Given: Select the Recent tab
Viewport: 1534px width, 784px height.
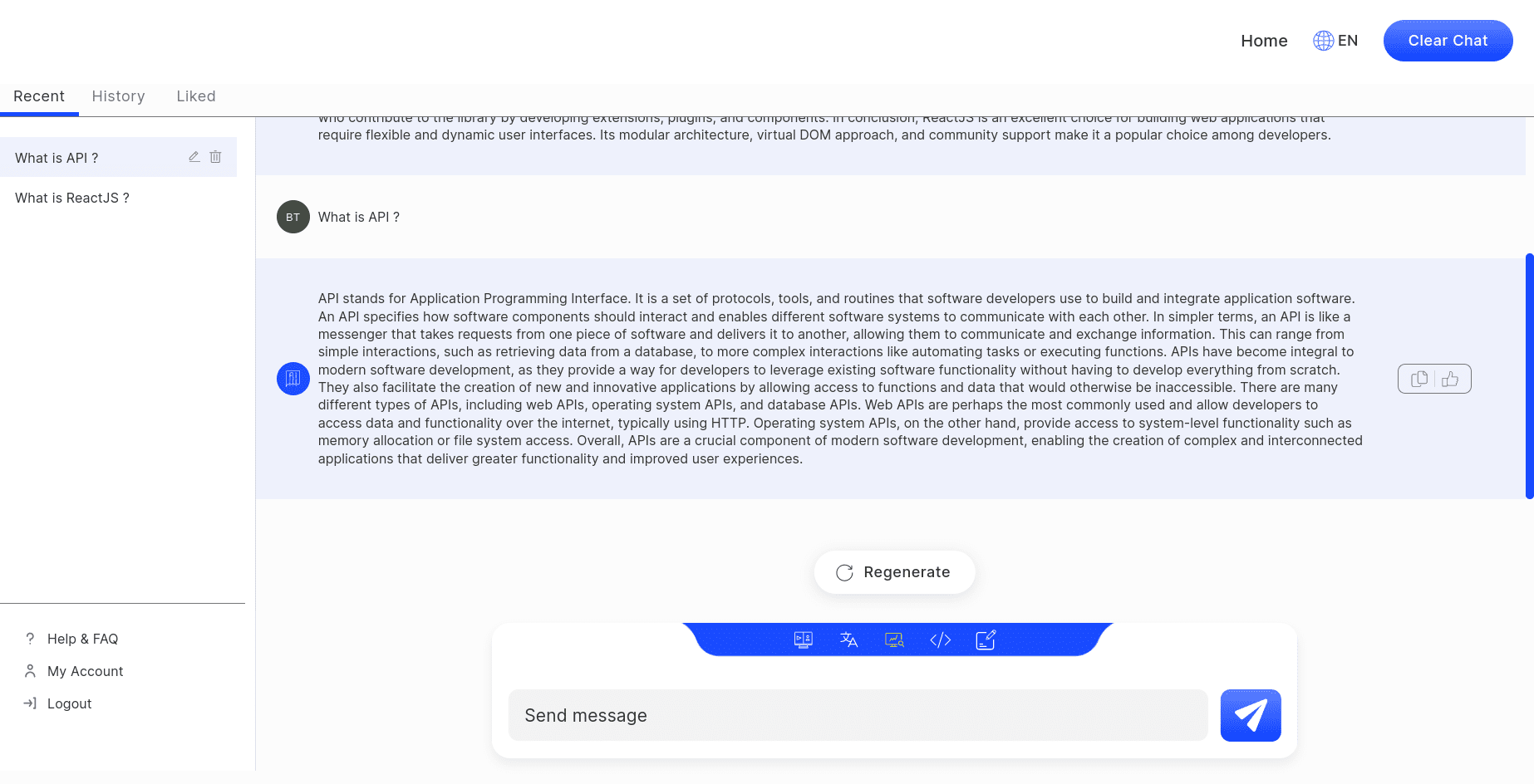Looking at the screenshot, I should pyautogui.click(x=39, y=96).
